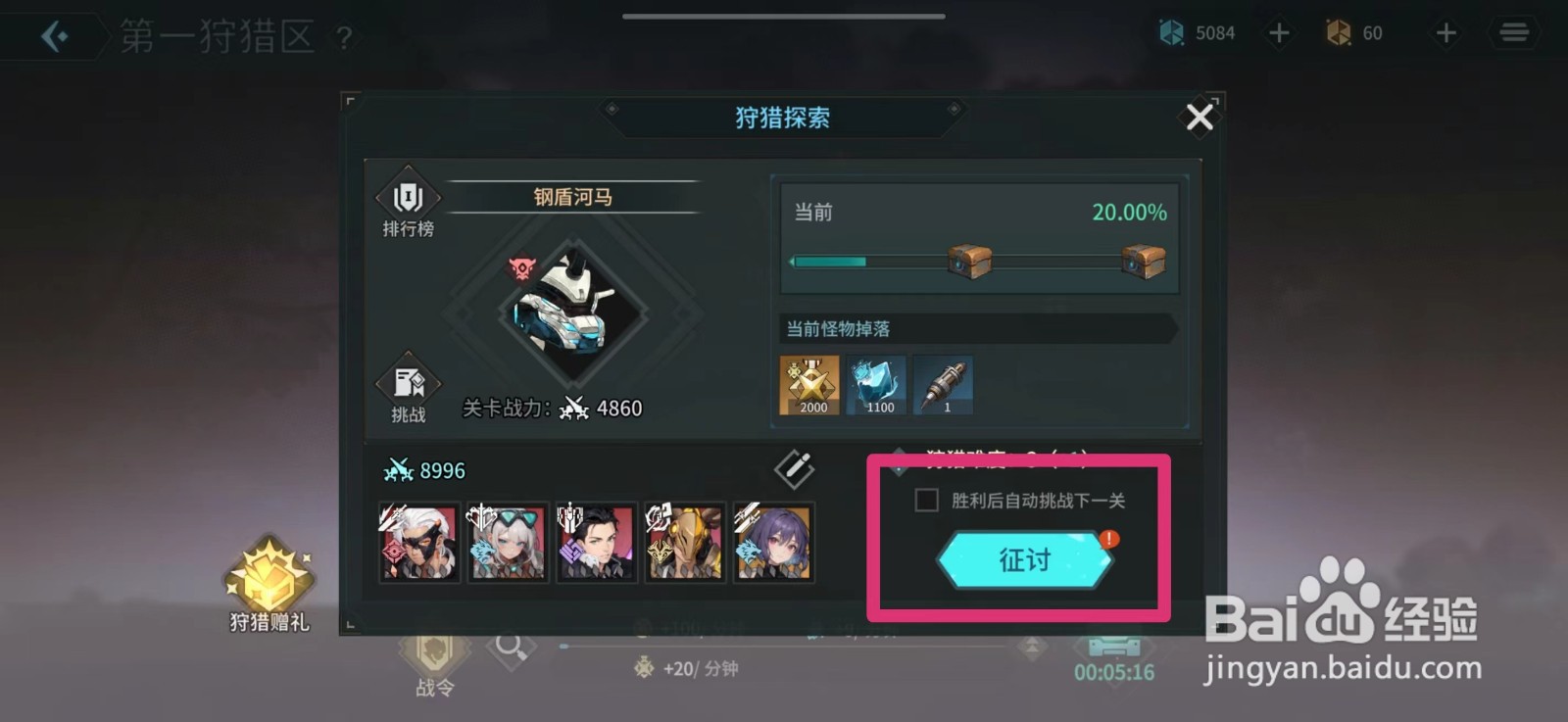
Task: Select the purple-haired hero portrait
Action: [774, 543]
